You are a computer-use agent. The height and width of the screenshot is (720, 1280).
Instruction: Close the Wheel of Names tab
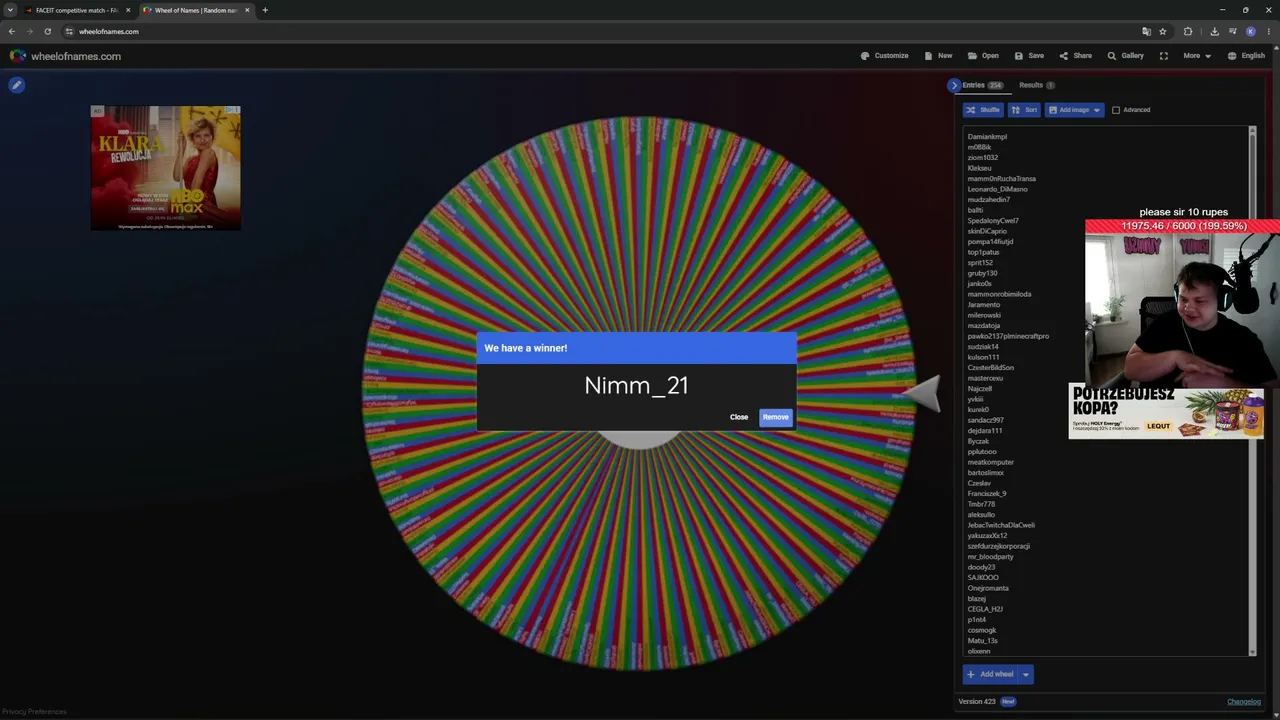click(x=247, y=10)
